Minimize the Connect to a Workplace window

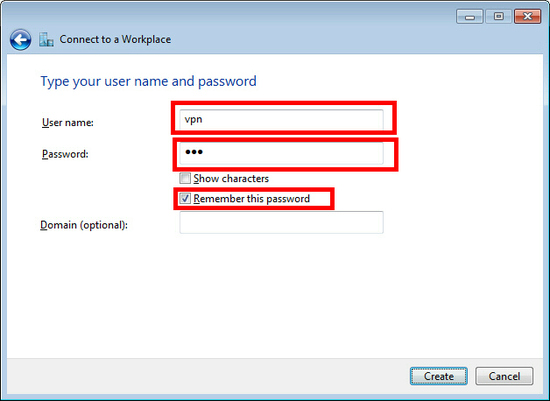coord(470,16)
